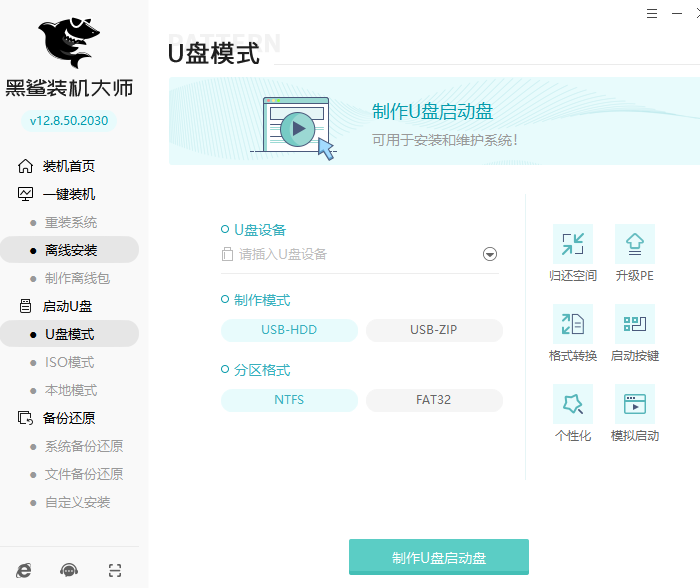Choose NTFS partition format
Screen dimensions: 700x588
click(x=289, y=400)
